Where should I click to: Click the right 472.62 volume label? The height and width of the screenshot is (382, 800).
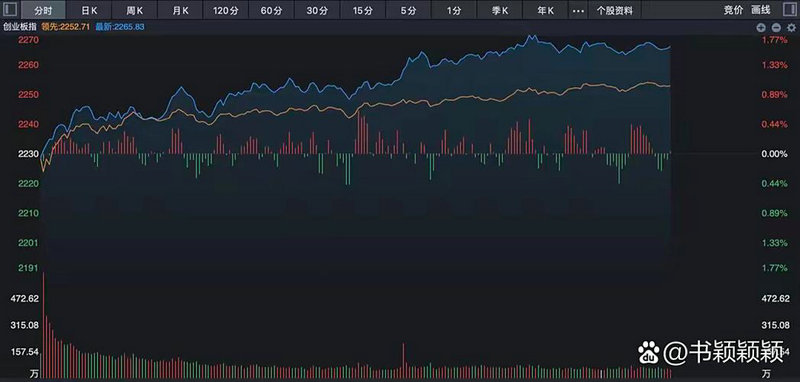click(x=776, y=299)
